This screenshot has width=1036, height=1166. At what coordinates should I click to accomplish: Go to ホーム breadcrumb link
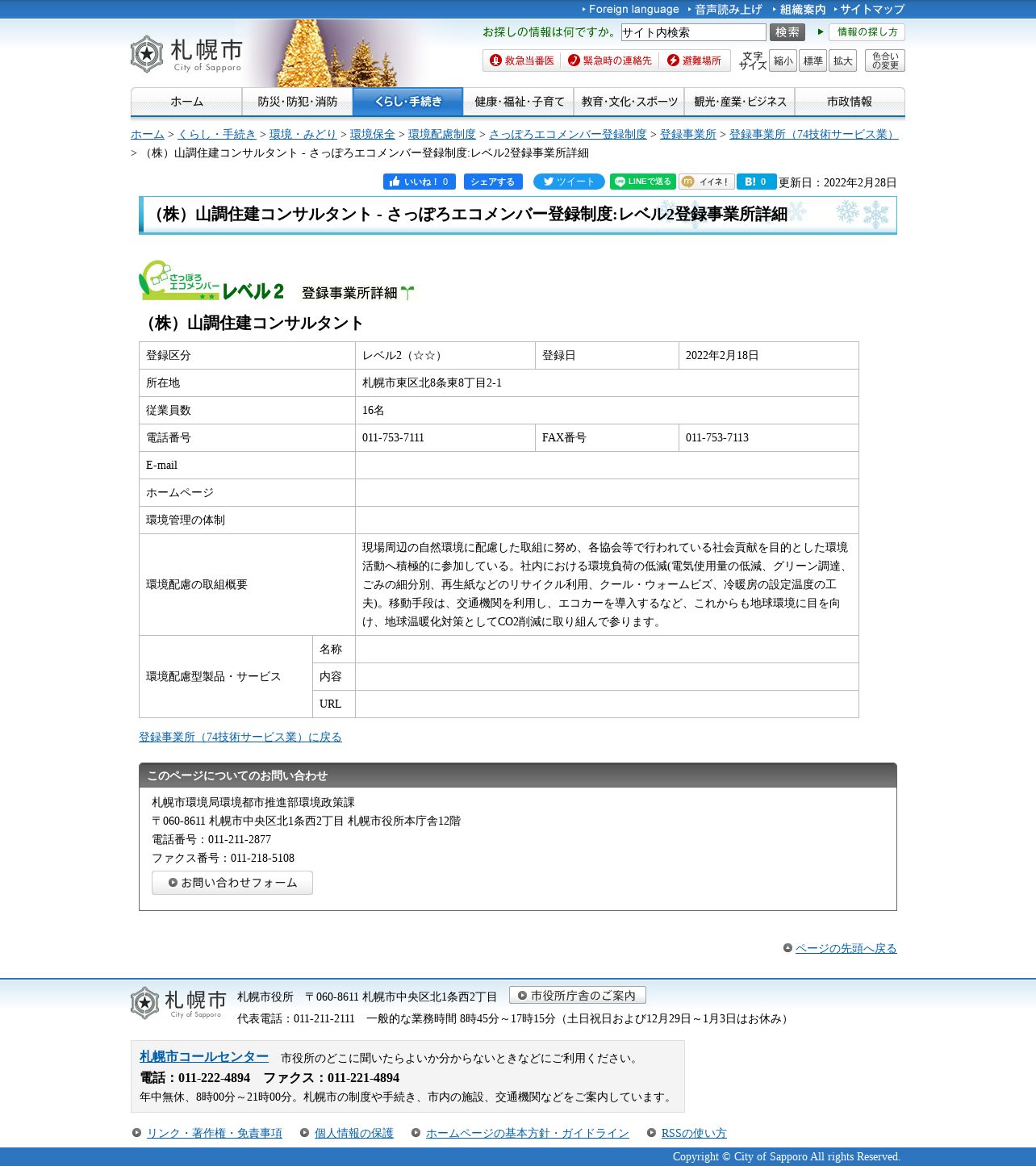tap(148, 134)
